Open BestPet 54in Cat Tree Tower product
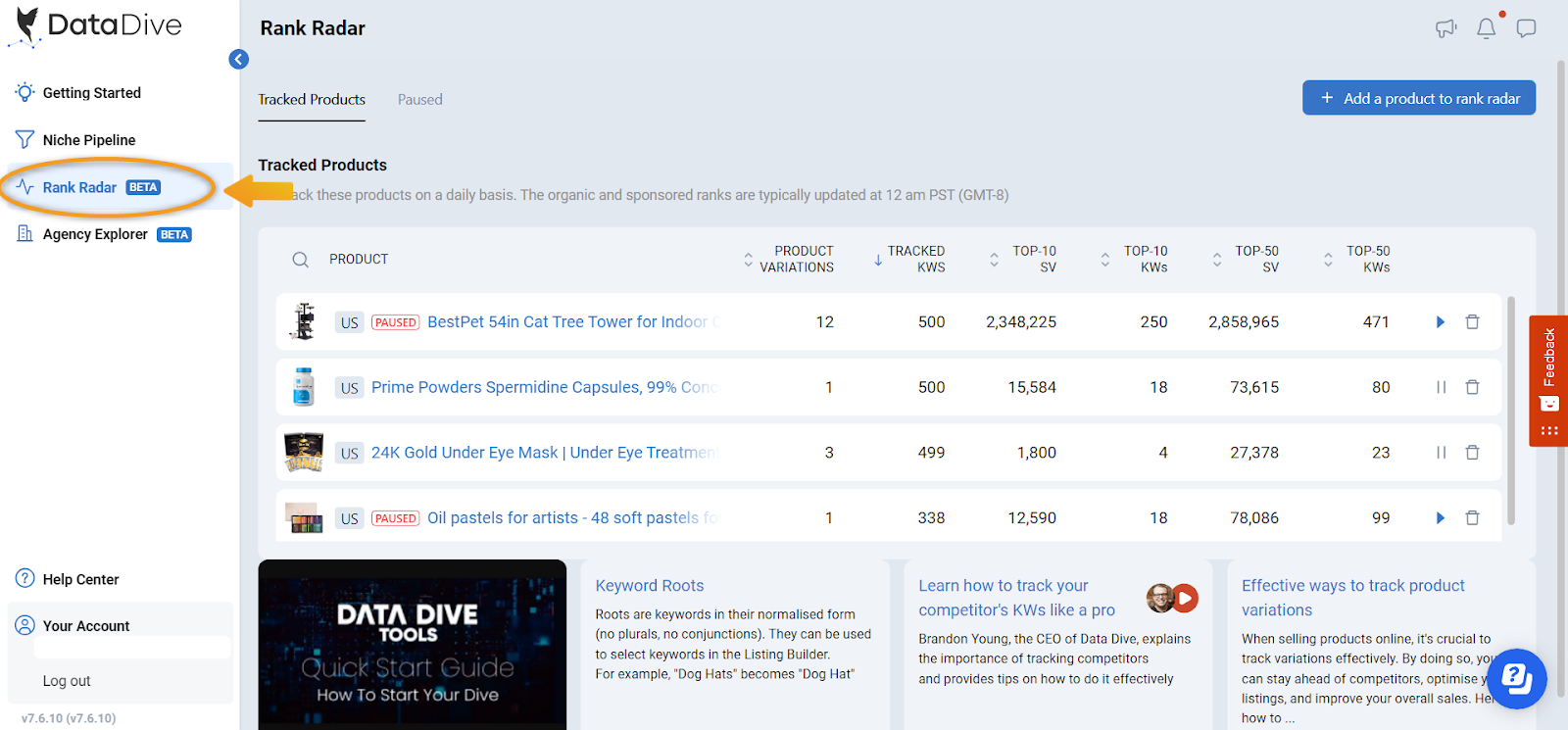Image resolution: width=1568 pixels, height=730 pixels. tap(574, 322)
